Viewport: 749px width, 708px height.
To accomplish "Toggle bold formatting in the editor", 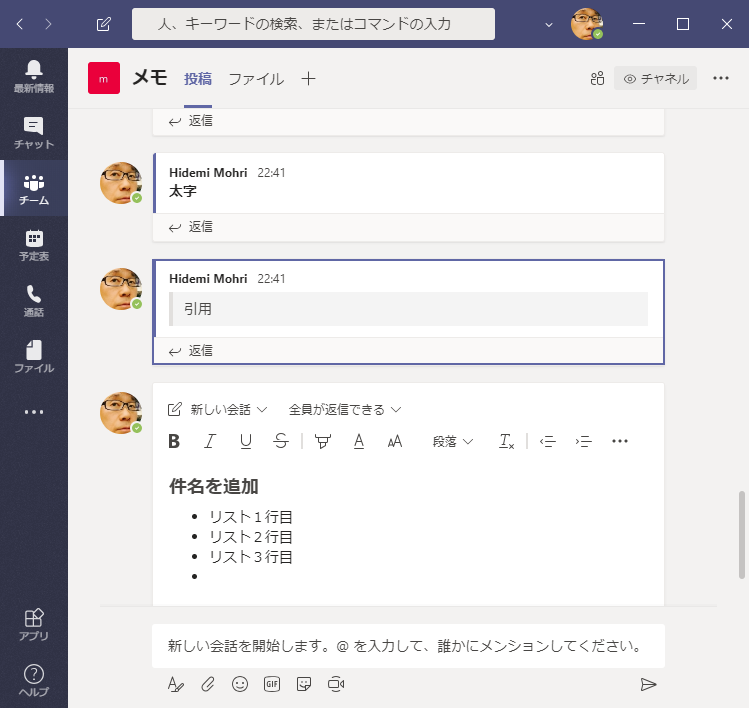I will coord(174,441).
